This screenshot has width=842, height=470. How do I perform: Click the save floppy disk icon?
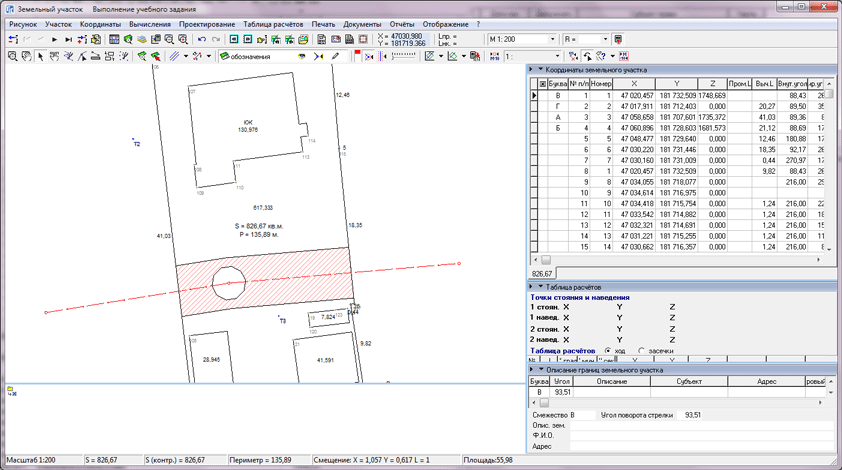click(321, 39)
